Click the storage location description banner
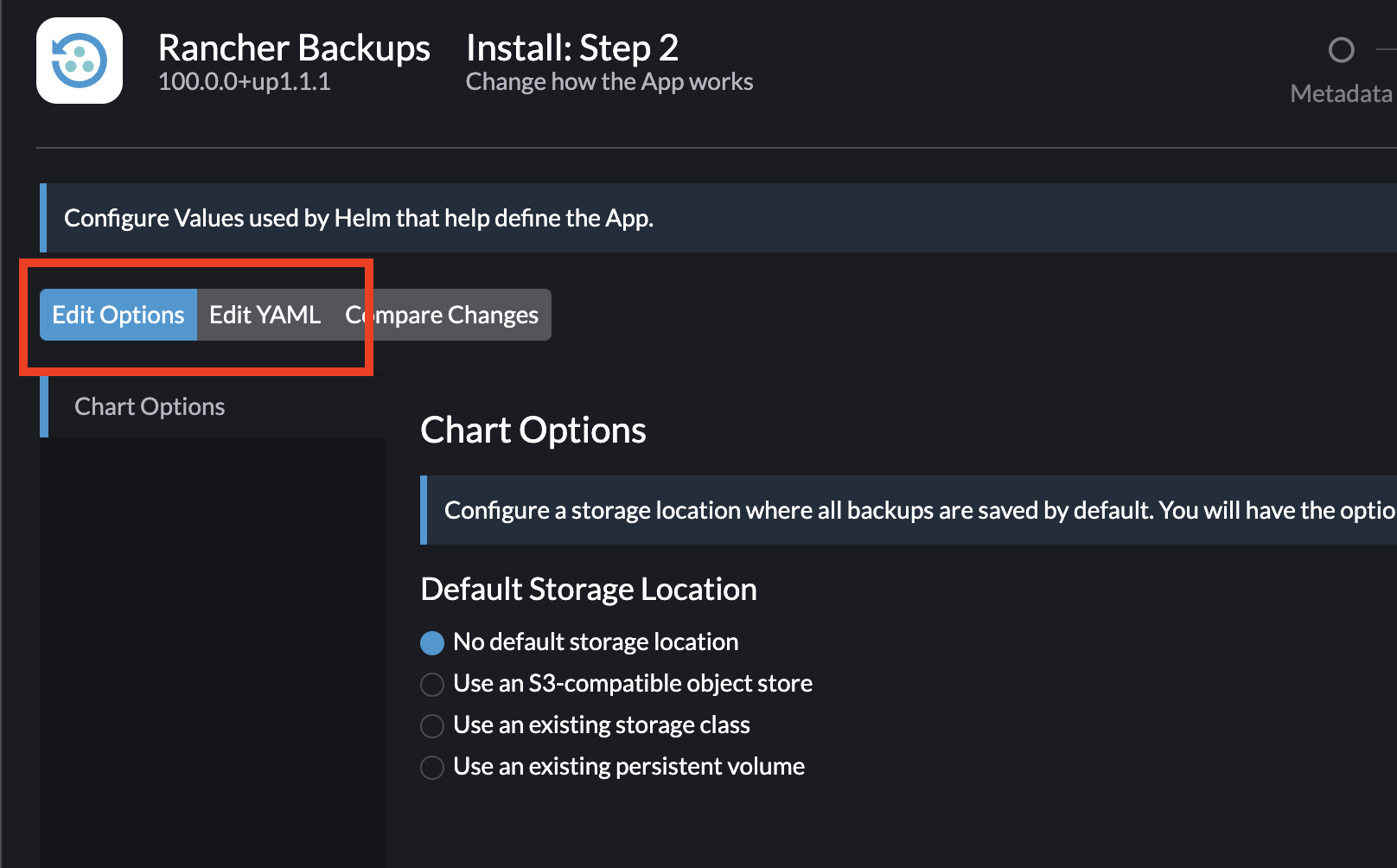Viewport: 1397px width, 868px height. 908,510
